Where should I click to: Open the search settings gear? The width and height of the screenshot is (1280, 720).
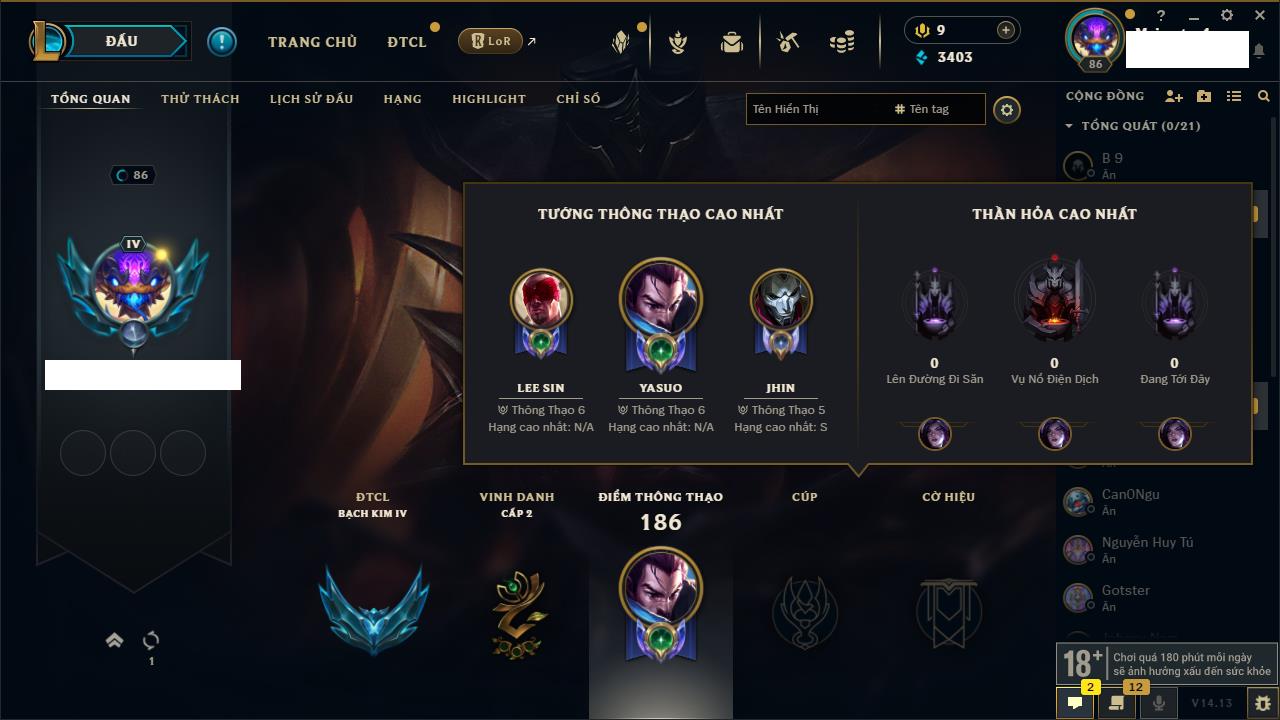1007,110
